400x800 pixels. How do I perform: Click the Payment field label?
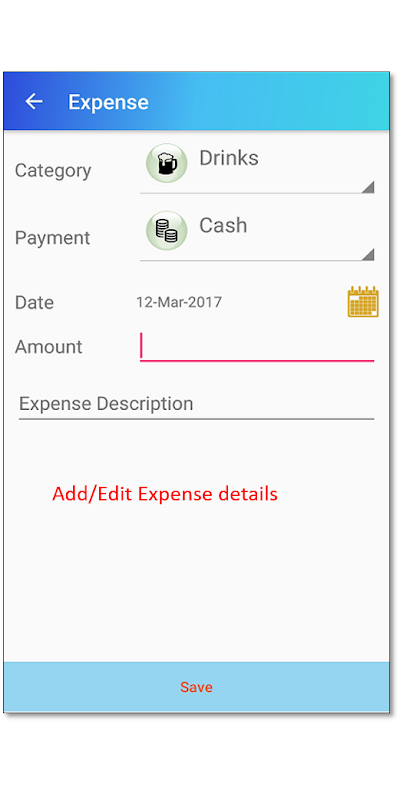53,238
